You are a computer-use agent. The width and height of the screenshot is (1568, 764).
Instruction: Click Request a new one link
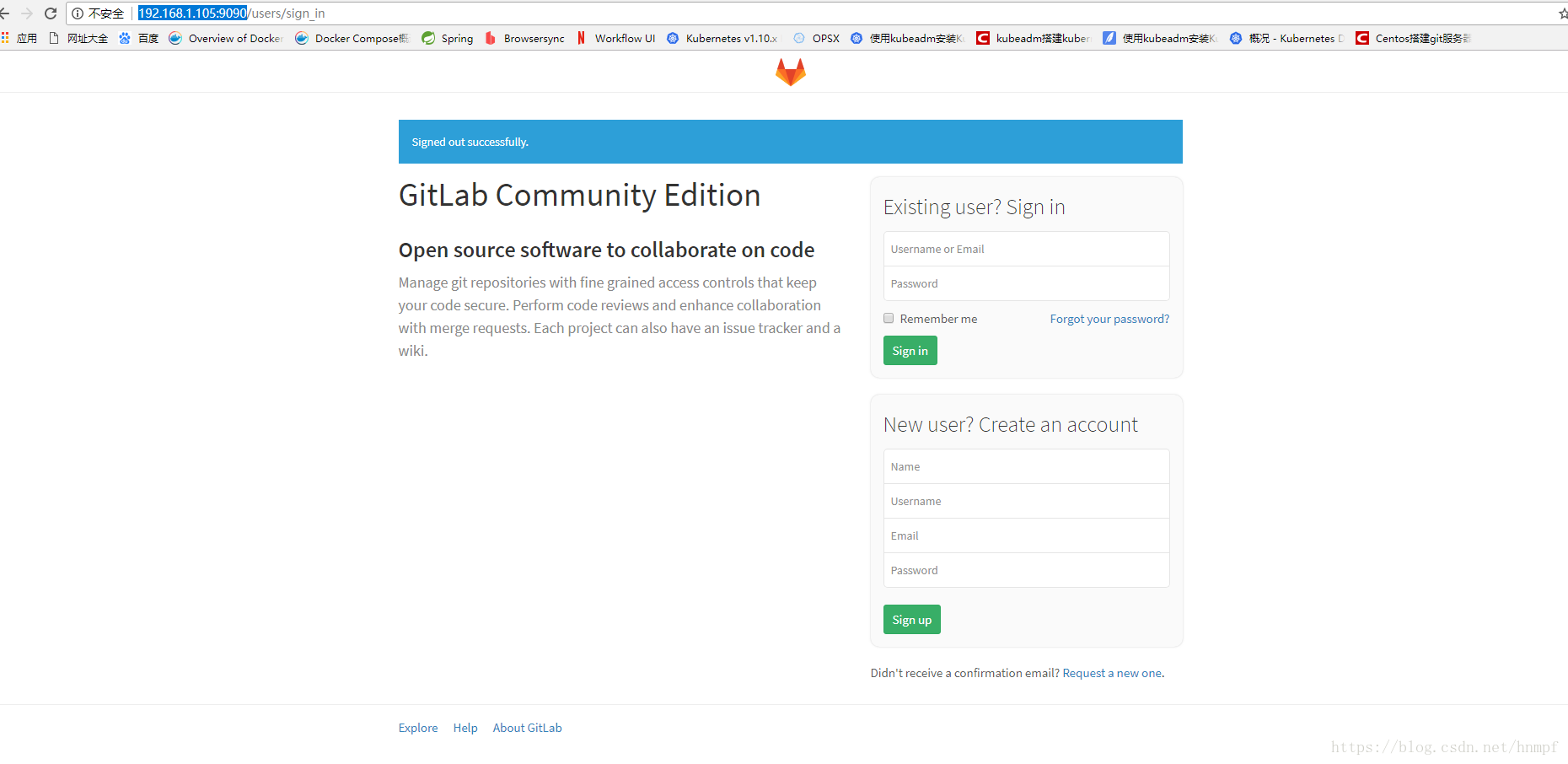(x=1112, y=673)
